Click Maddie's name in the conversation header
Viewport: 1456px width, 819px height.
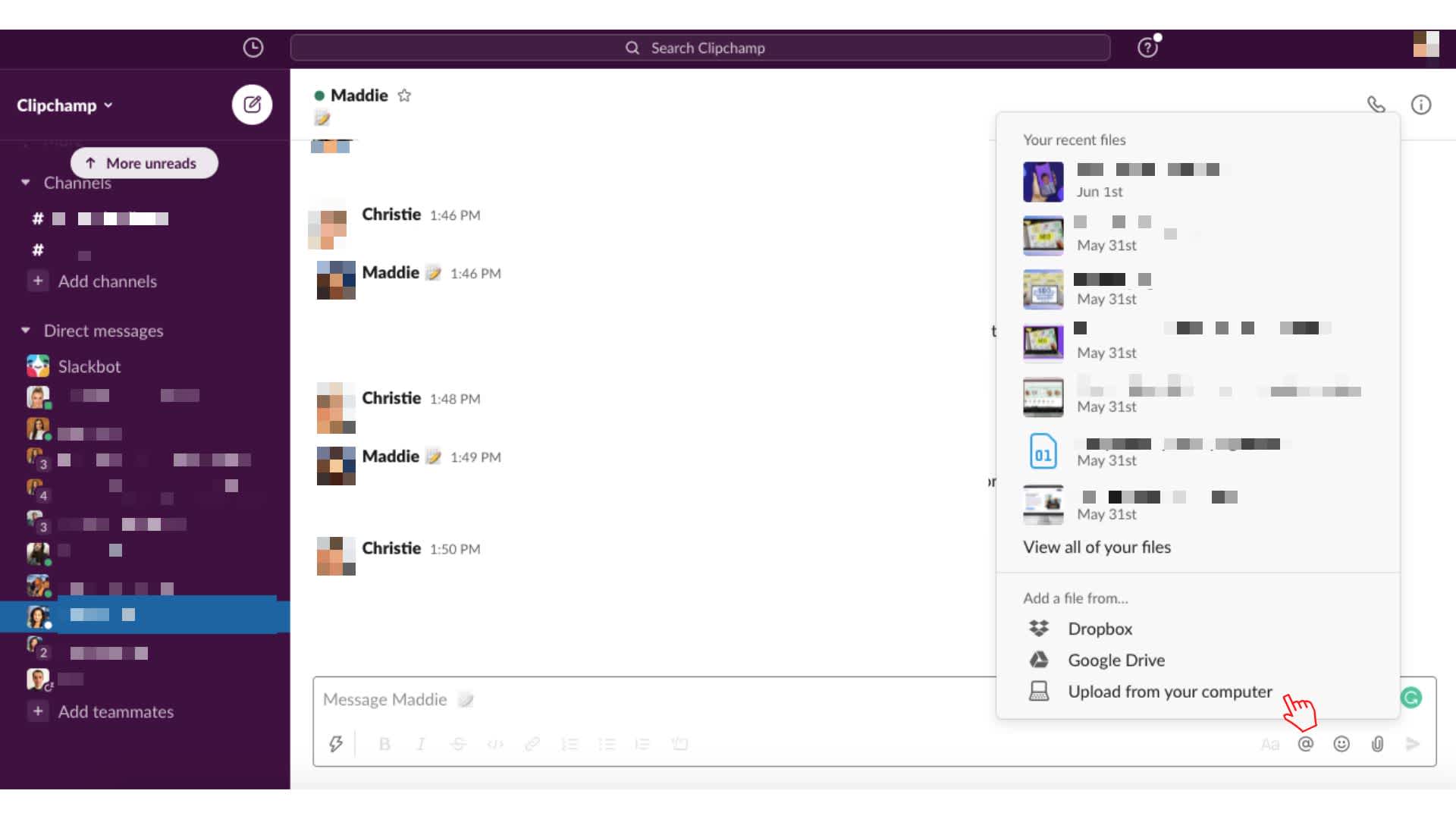click(x=359, y=96)
